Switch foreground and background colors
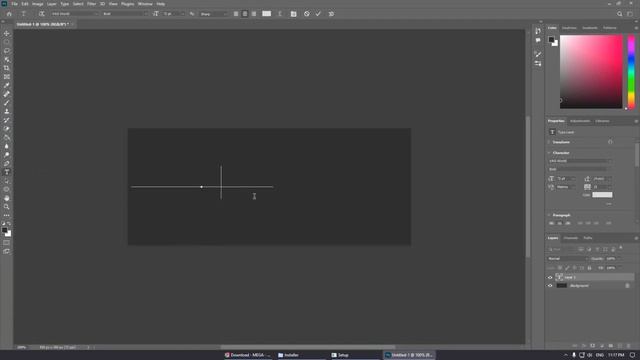Viewport: 640px width, 360px height. click(x=8, y=224)
